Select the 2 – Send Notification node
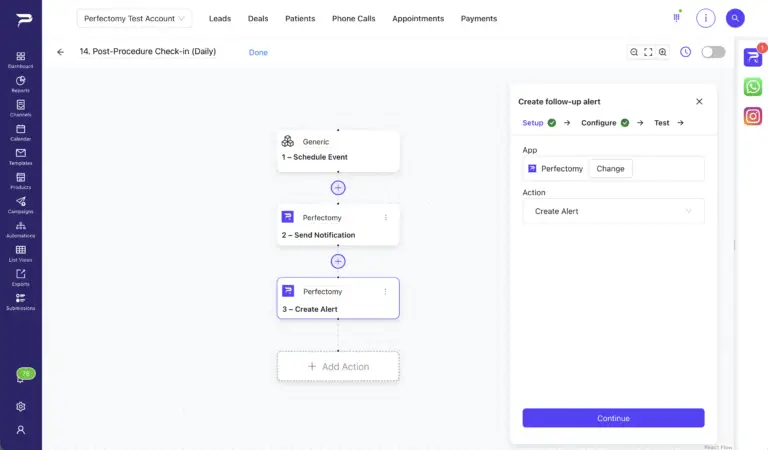The height and width of the screenshot is (450, 768). coord(338,225)
